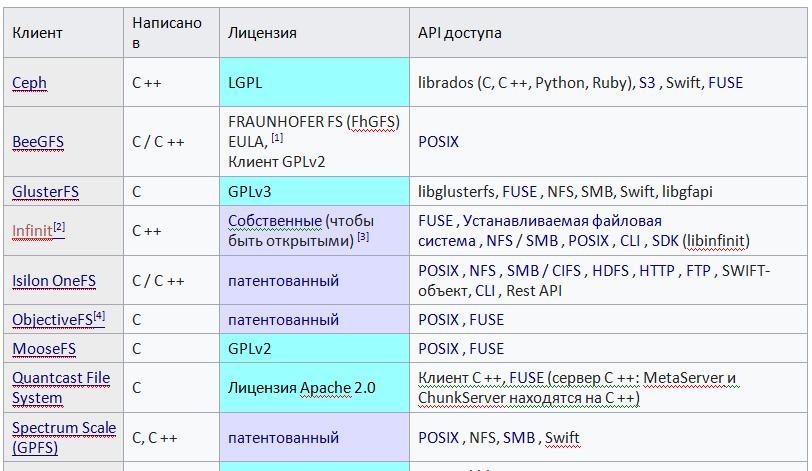Open the Spectrum Scale (GPFS) link
The height and width of the screenshot is (471, 812).
pos(64,438)
